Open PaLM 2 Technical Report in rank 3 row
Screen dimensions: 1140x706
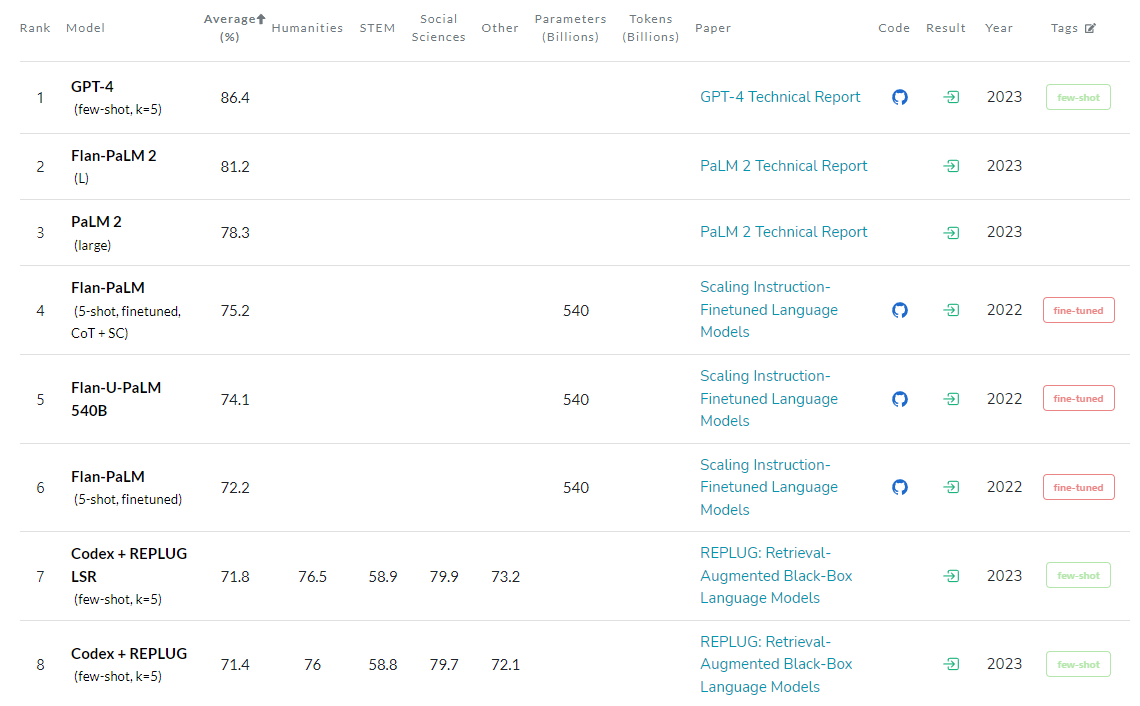tap(783, 232)
